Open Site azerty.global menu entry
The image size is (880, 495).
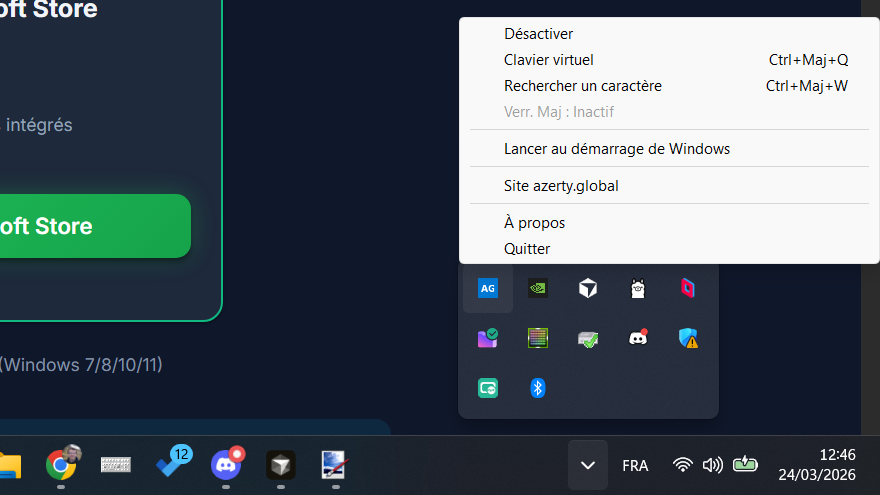669,186
